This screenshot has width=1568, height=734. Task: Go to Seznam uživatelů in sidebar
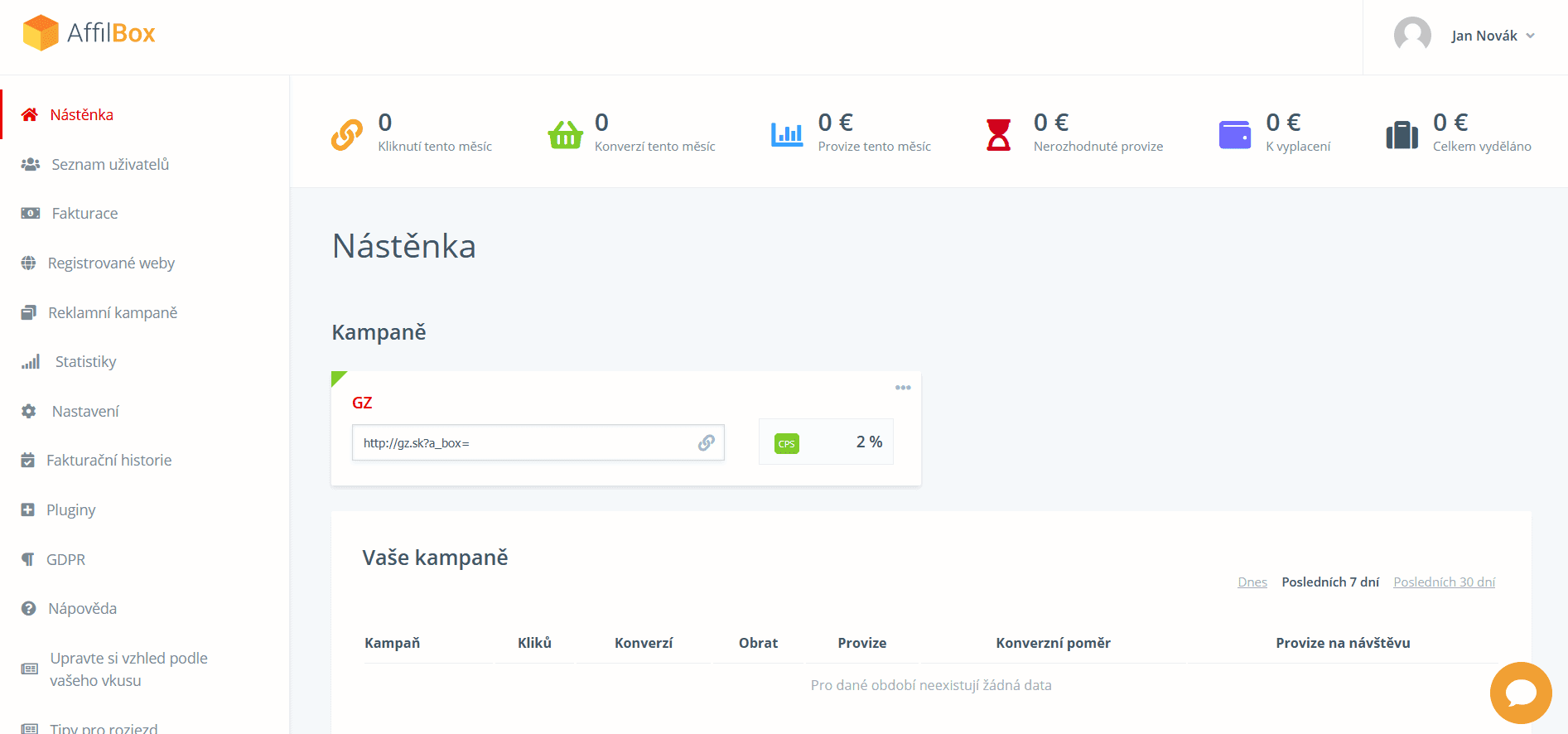(x=110, y=164)
